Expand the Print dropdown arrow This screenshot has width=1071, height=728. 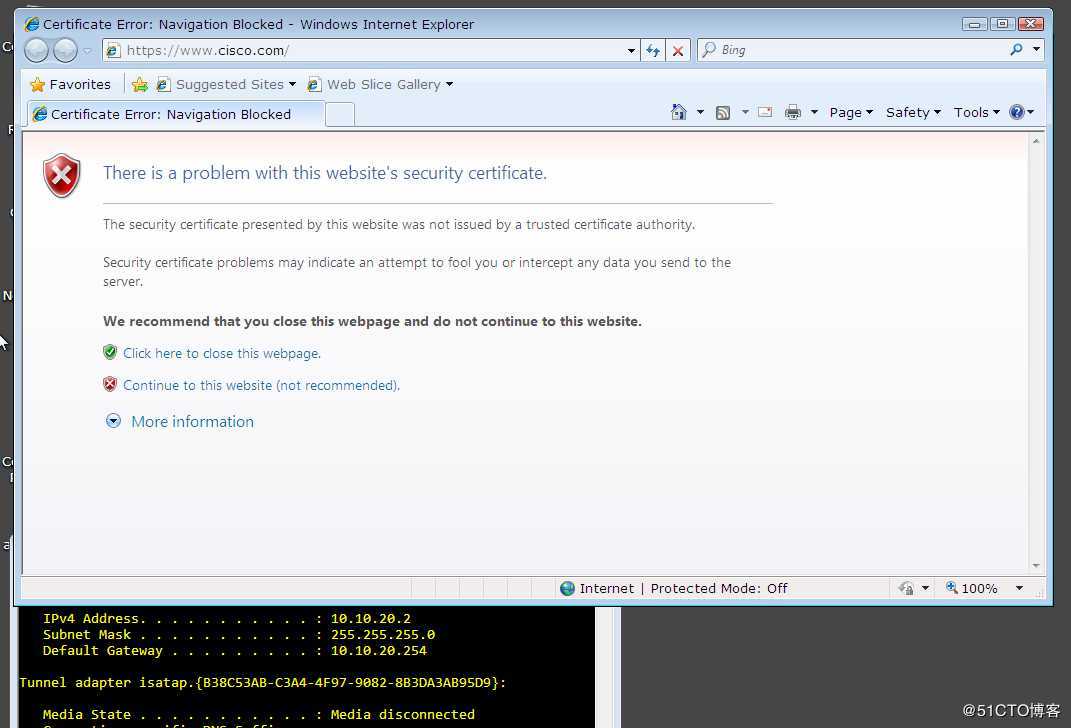813,112
